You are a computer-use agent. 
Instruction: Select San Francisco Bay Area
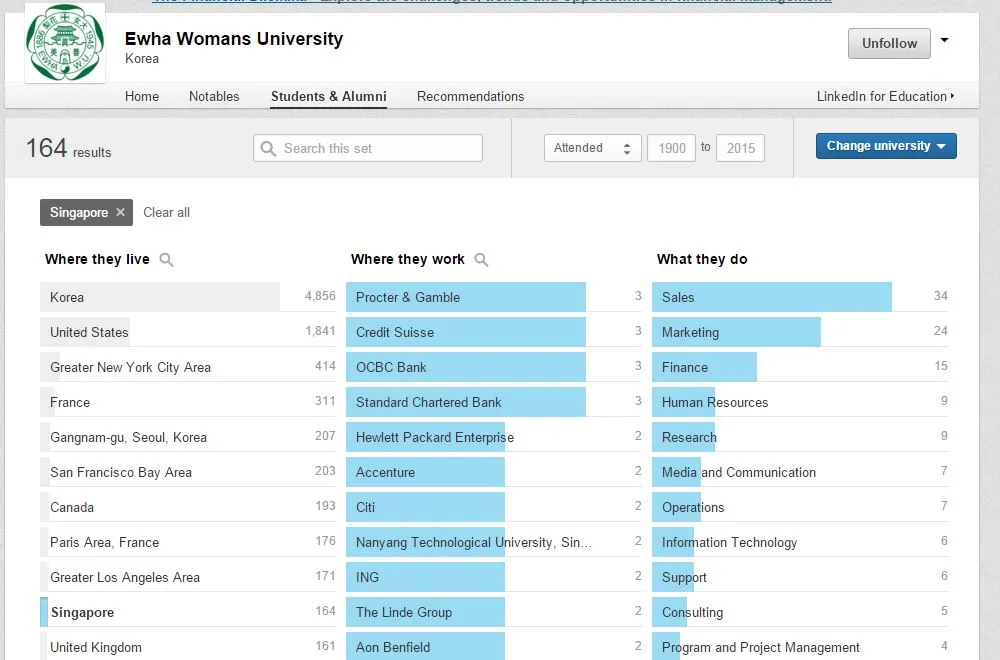[188, 473]
